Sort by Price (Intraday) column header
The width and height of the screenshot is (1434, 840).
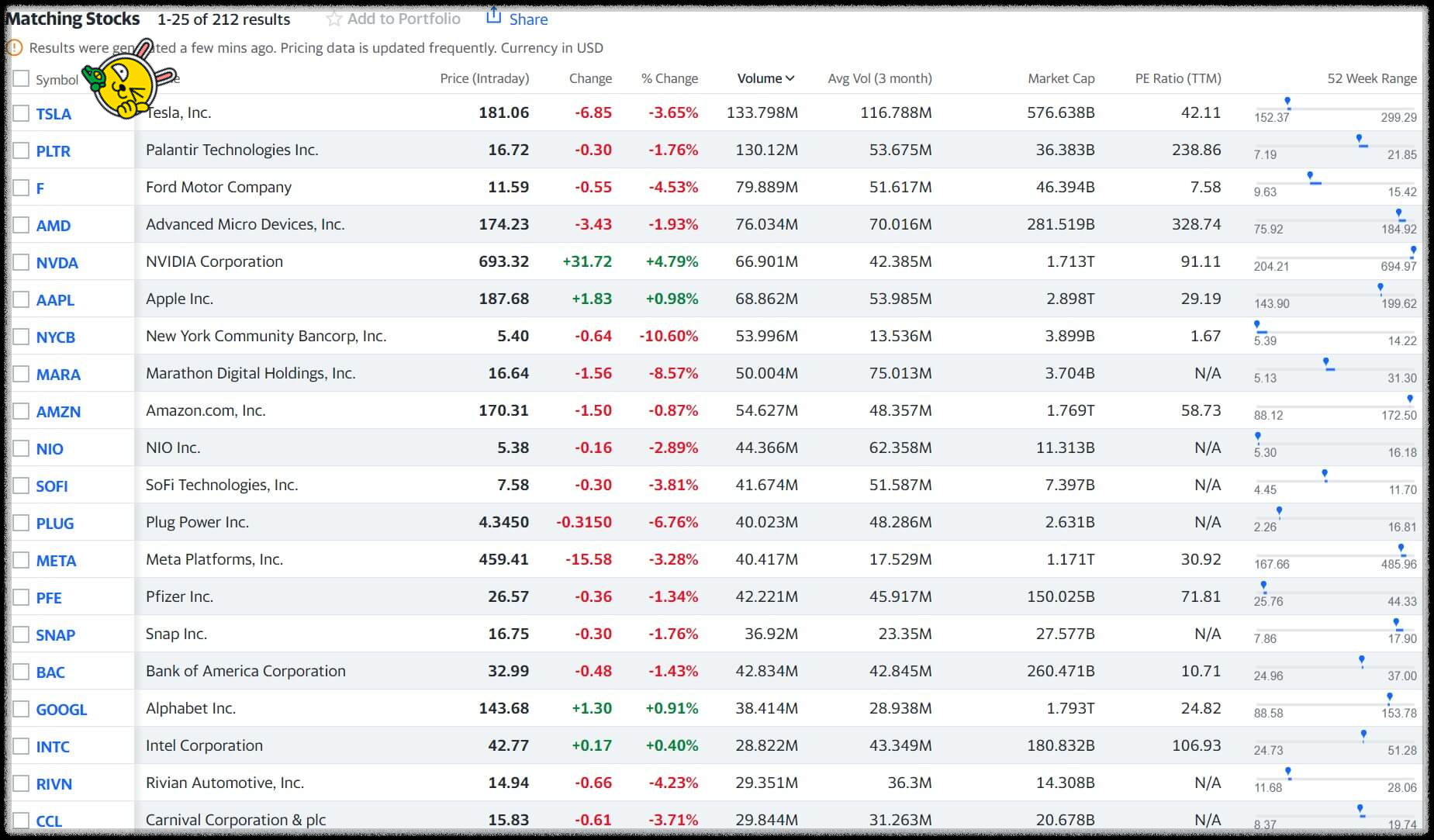coord(484,78)
